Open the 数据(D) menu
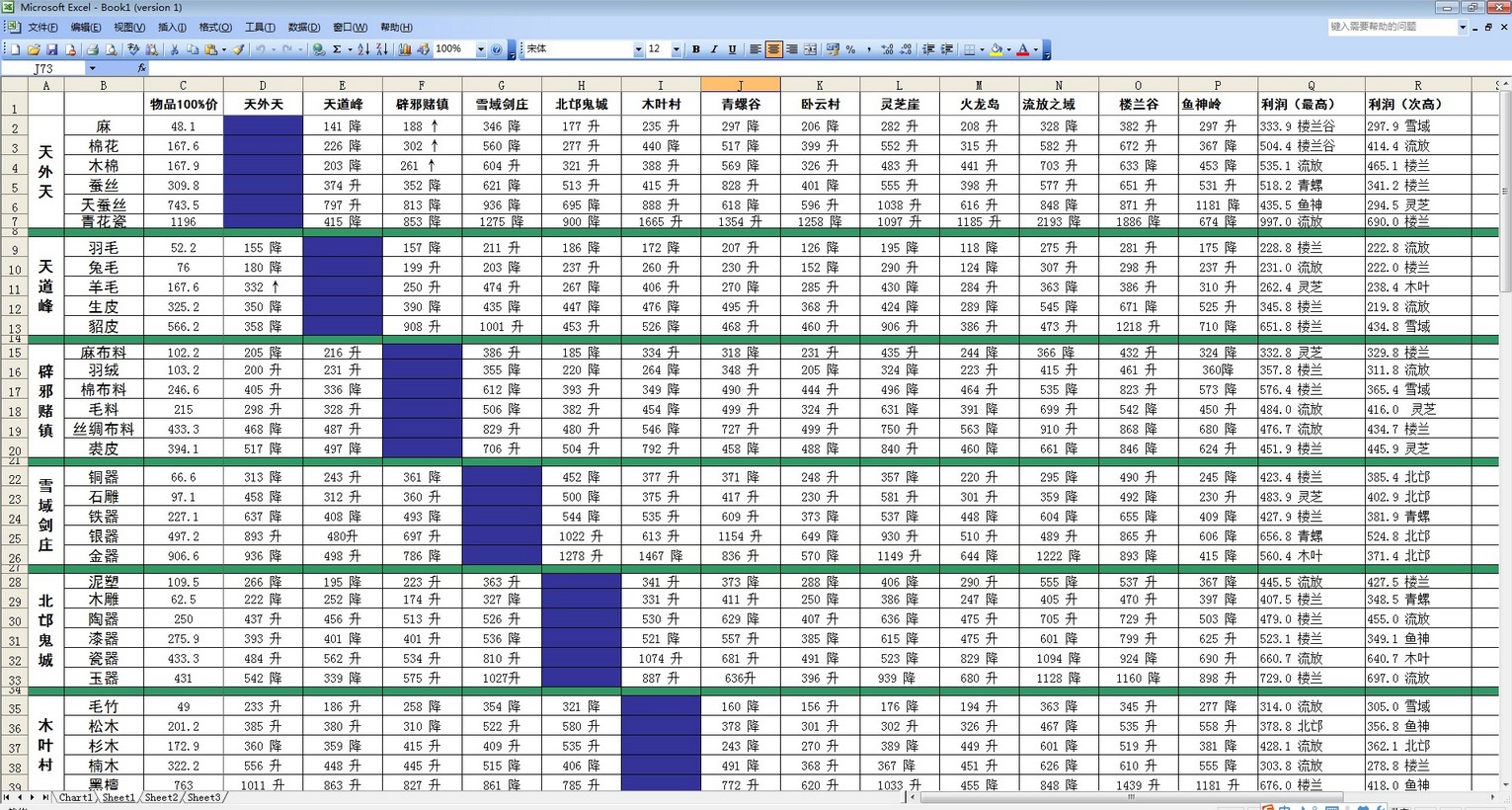1512x810 pixels. click(x=303, y=28)
